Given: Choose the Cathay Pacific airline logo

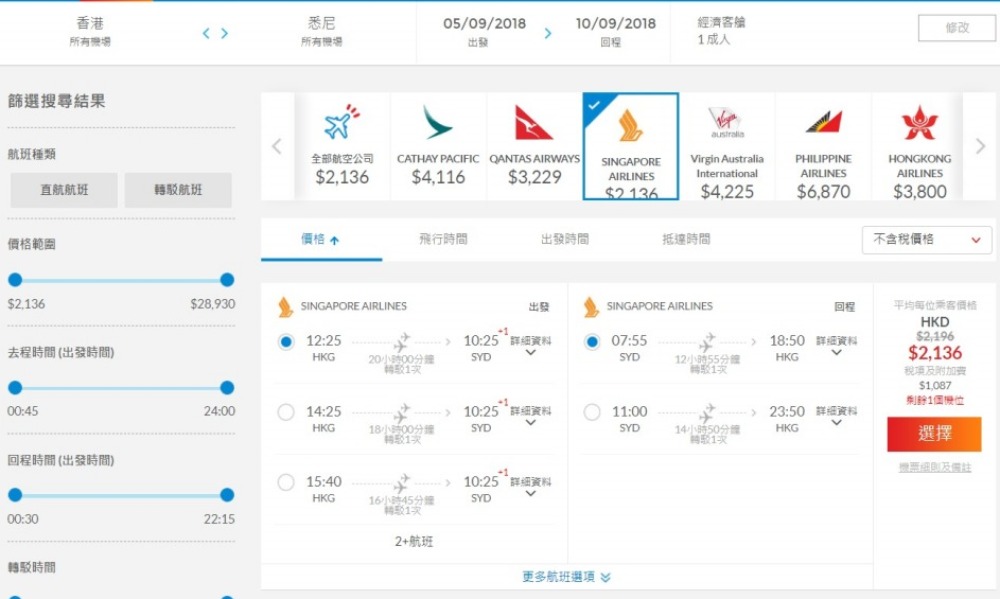Looking at the screenshot, I should 437,123.
